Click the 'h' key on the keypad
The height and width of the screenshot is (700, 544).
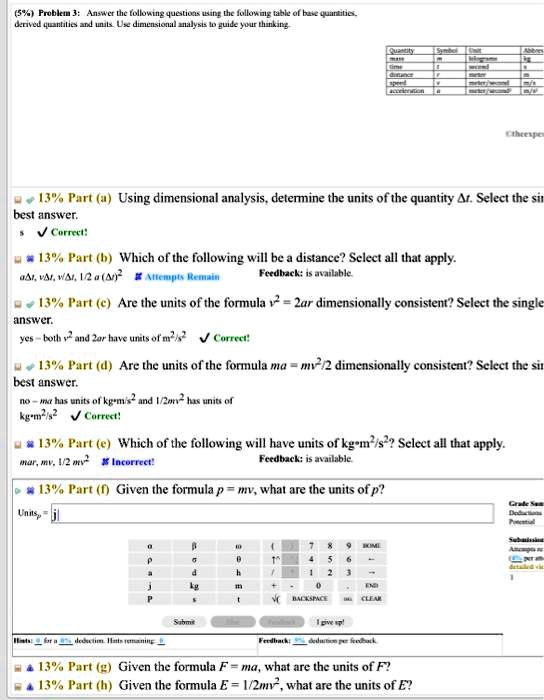[238, 572]
